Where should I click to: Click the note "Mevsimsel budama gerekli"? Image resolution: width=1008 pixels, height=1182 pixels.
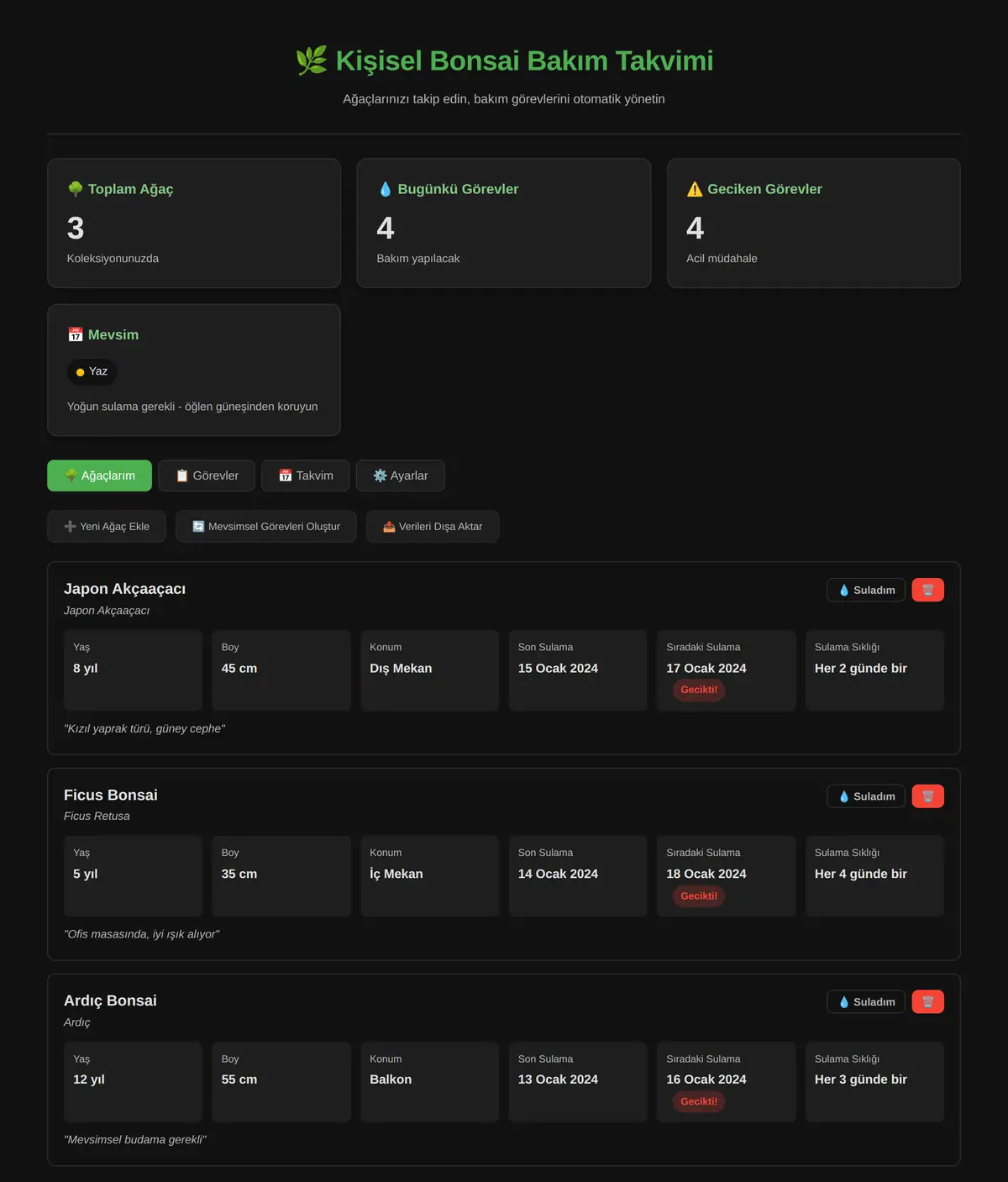click(x=135, y=1140)
